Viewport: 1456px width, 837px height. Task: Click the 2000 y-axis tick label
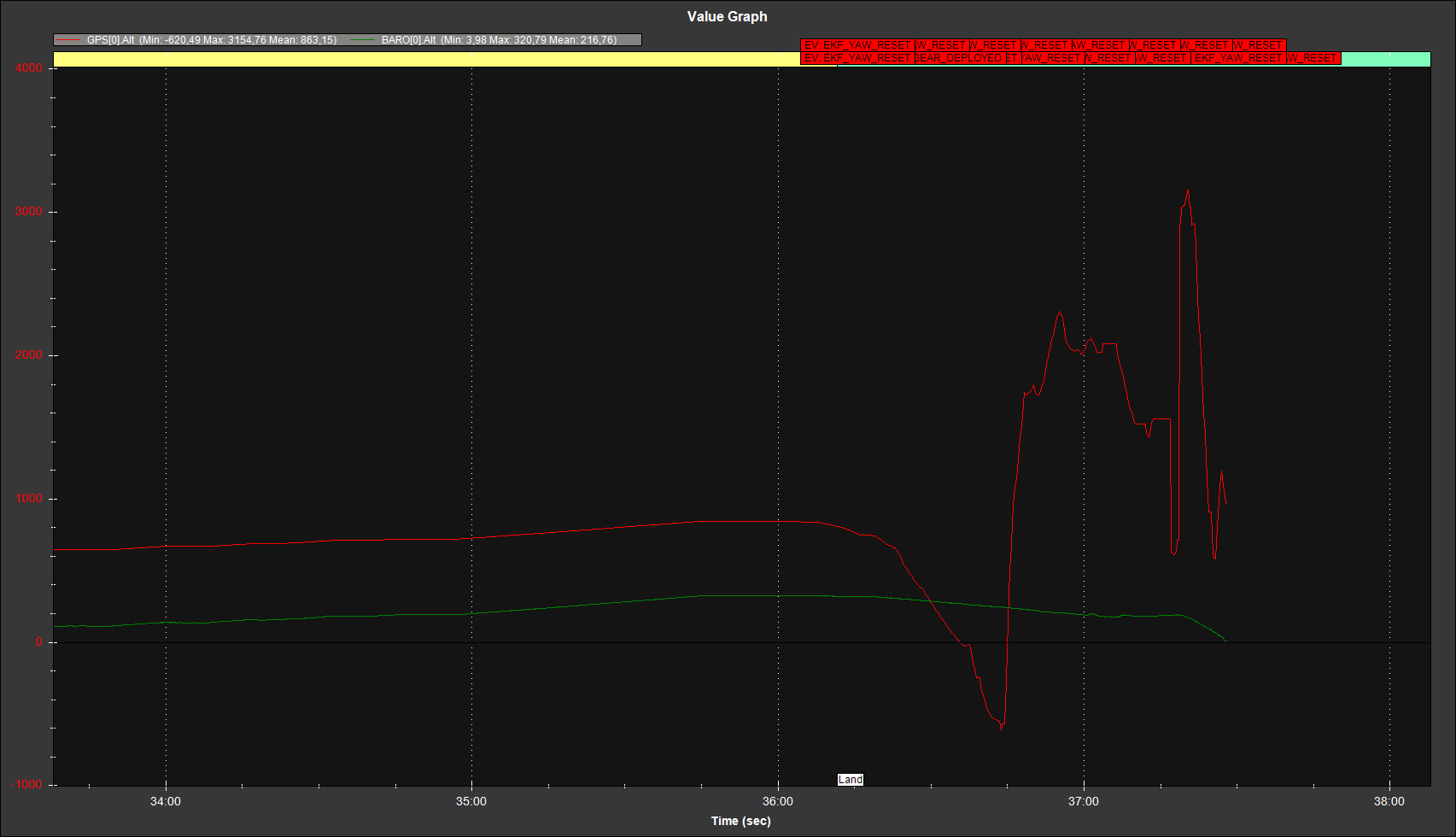pos(29,355)
